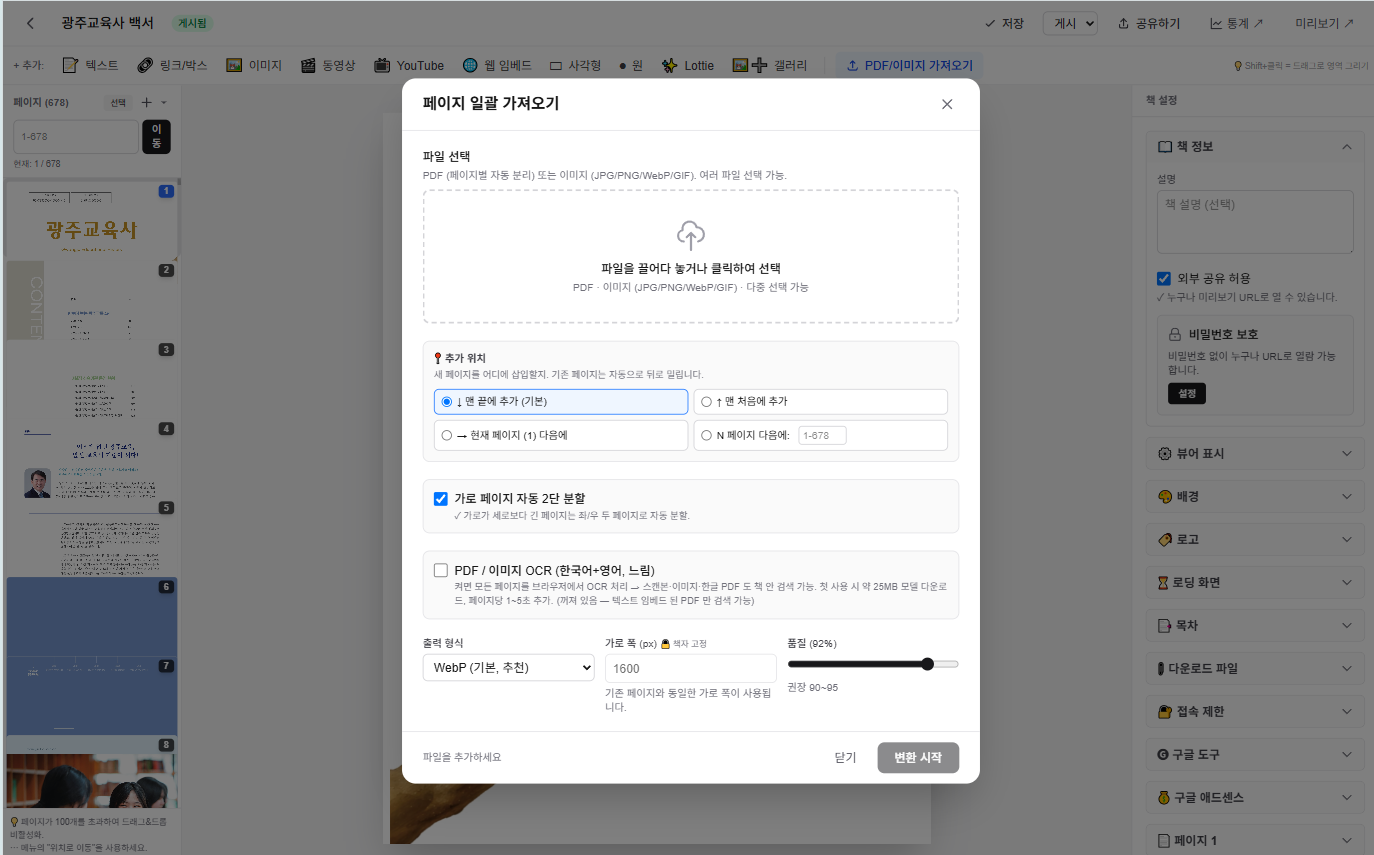The height and width of the screenshot is (855, 1374).
Task: Open the 게시 publish dropdown
Action: coord(1070,23)
